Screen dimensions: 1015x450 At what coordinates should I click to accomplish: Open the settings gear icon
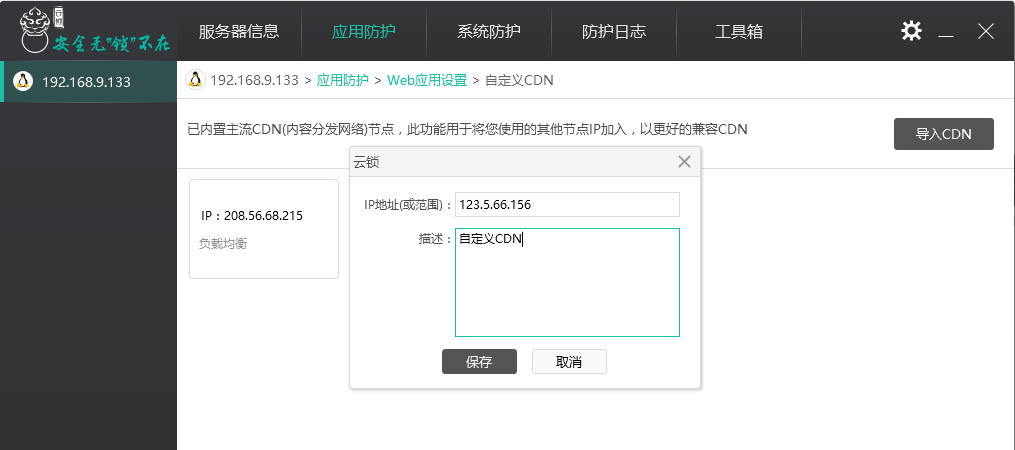click(x=911, y=30)
